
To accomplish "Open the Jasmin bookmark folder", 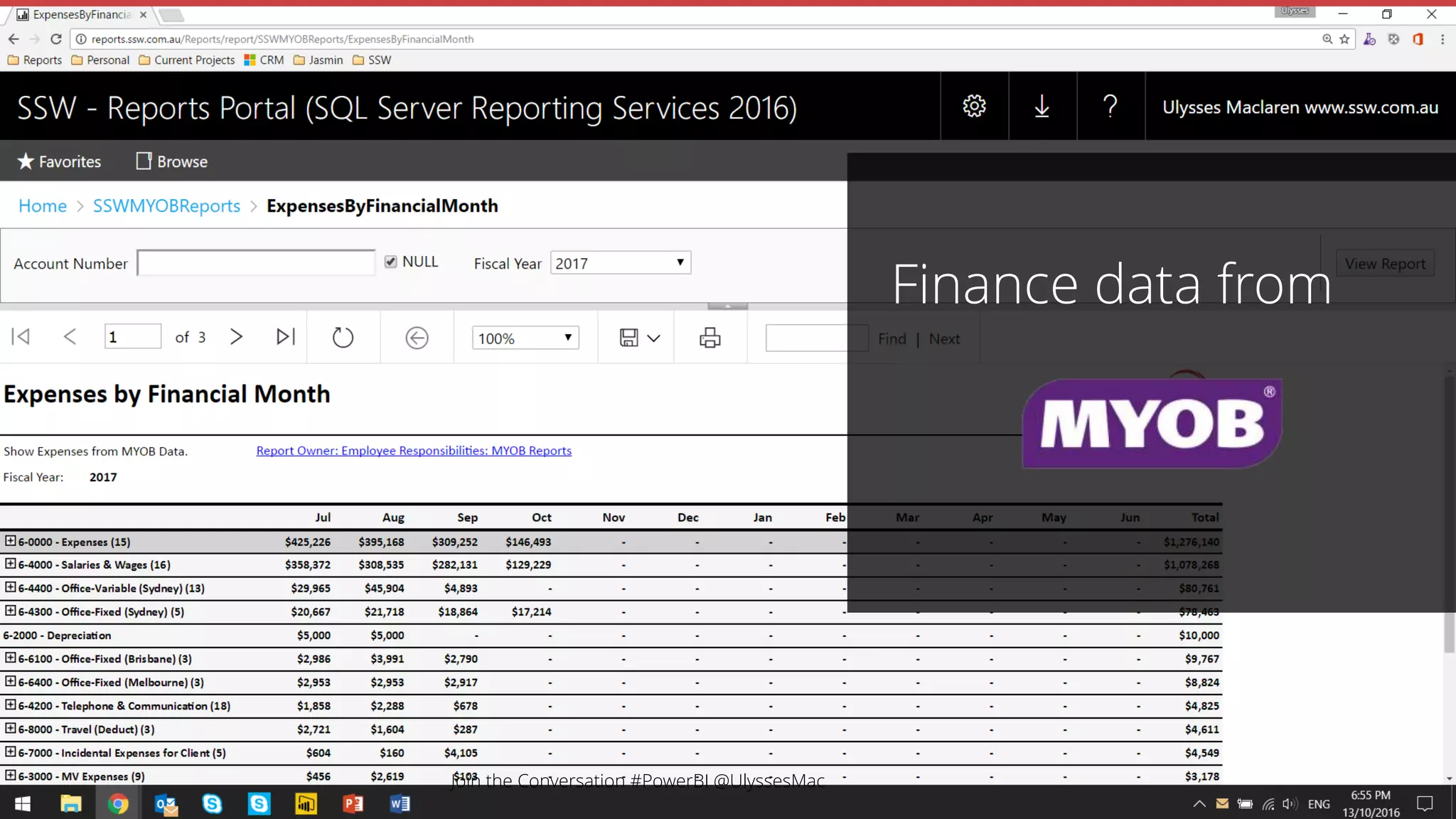I will pyautogui.click(x=318, y=60).
